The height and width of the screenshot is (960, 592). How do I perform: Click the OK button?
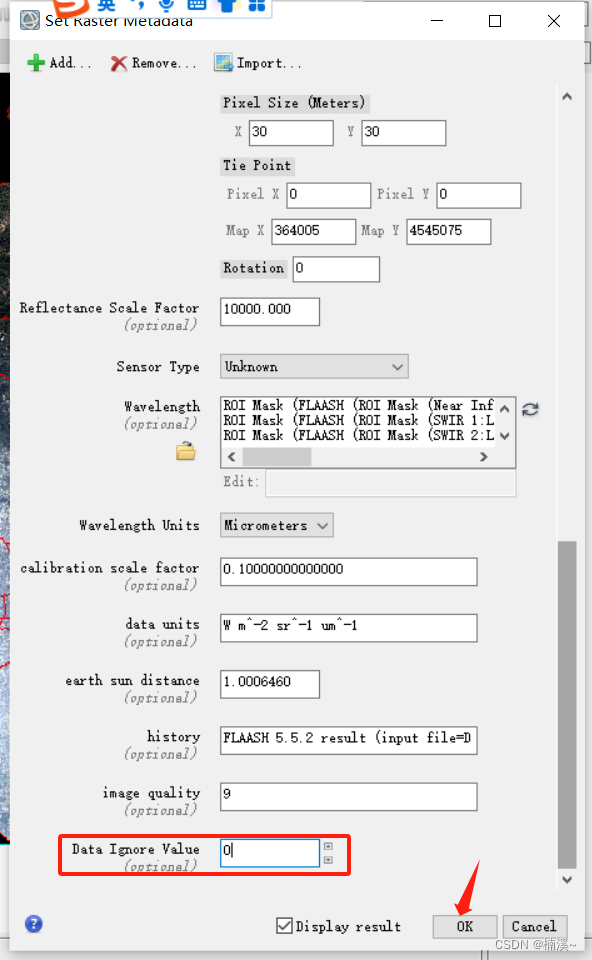click(465, 926)
